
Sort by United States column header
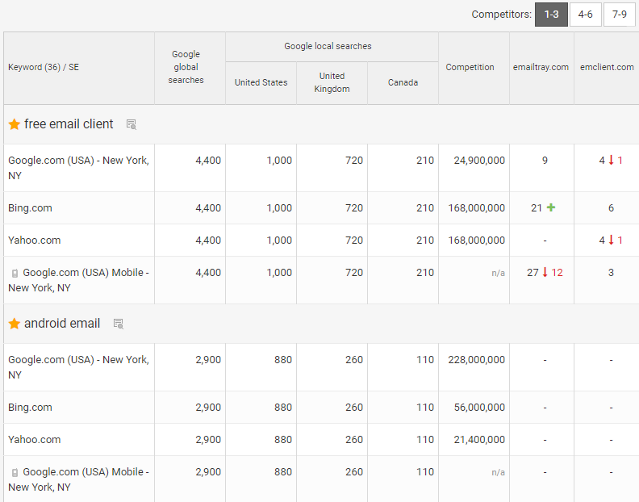[261, 83]
